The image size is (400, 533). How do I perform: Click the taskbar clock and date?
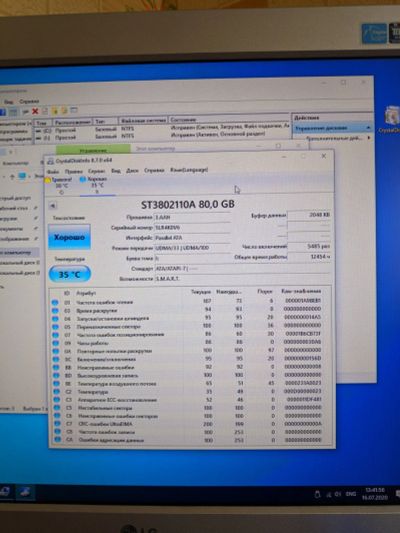[x=375, y=494]
